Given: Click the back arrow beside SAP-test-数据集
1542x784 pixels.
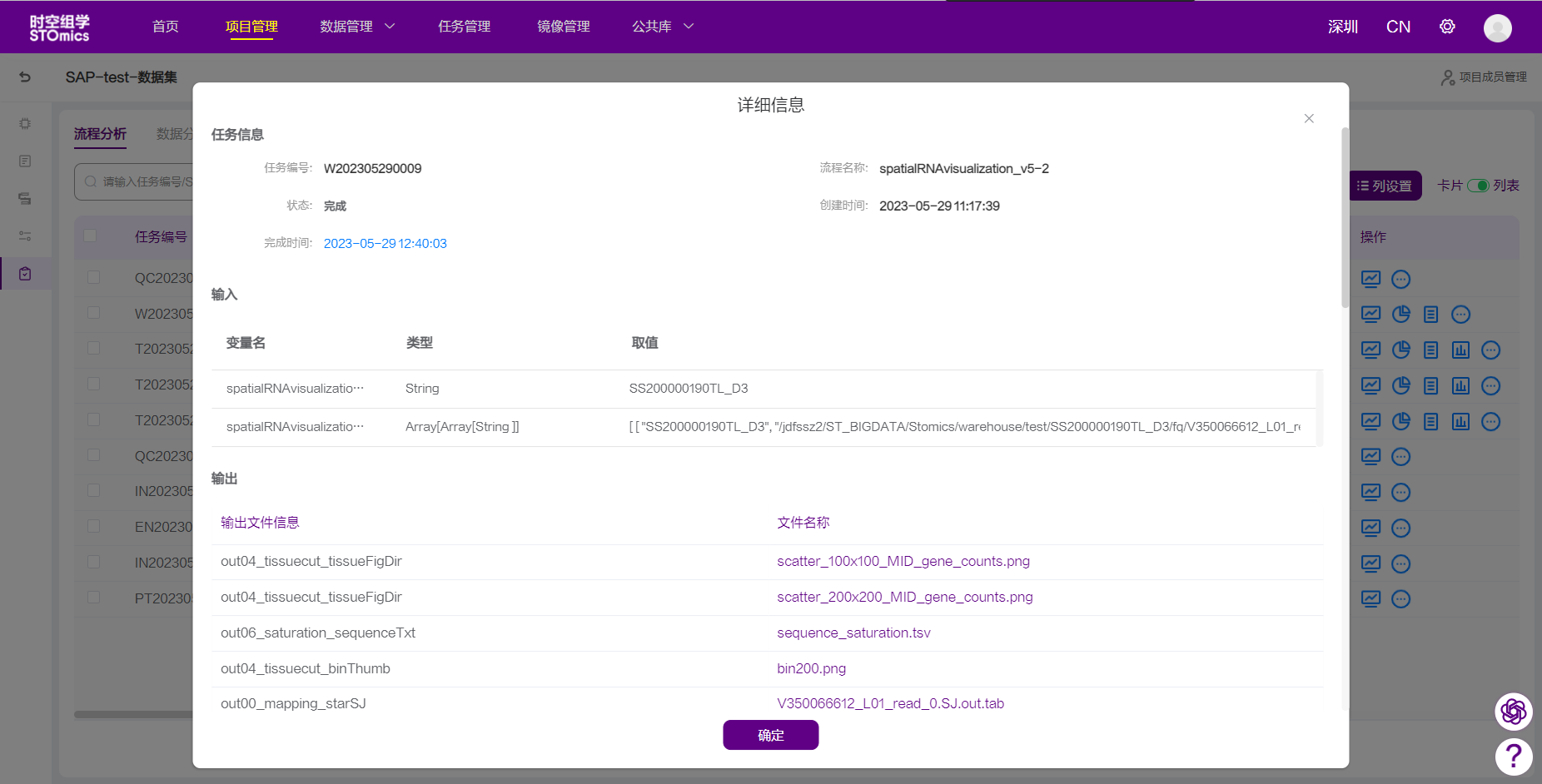Looking at the screenshot, I should tap(25, 77).
